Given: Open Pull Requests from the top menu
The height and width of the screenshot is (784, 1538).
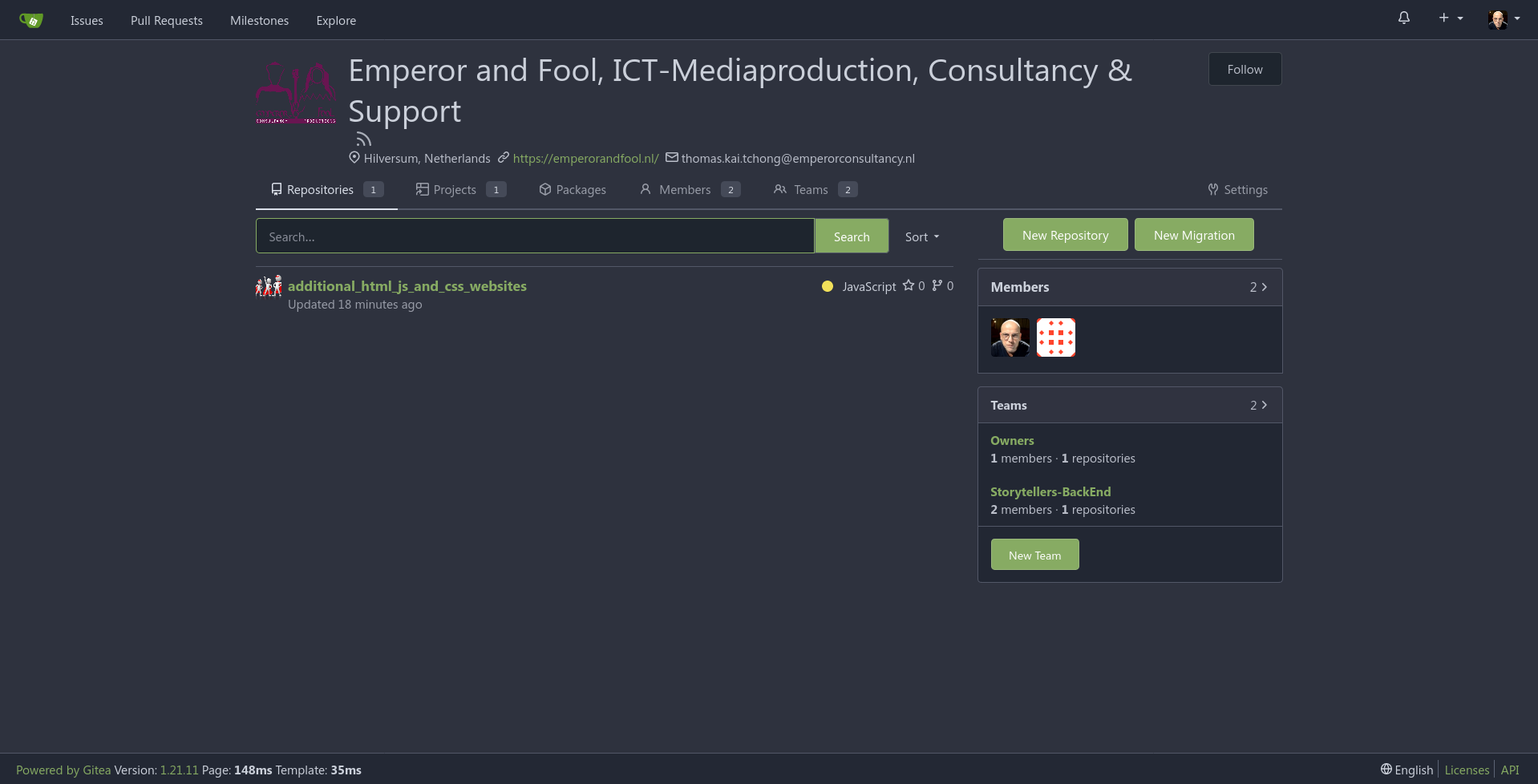Looking at the screenshot, I should (166, 20).
